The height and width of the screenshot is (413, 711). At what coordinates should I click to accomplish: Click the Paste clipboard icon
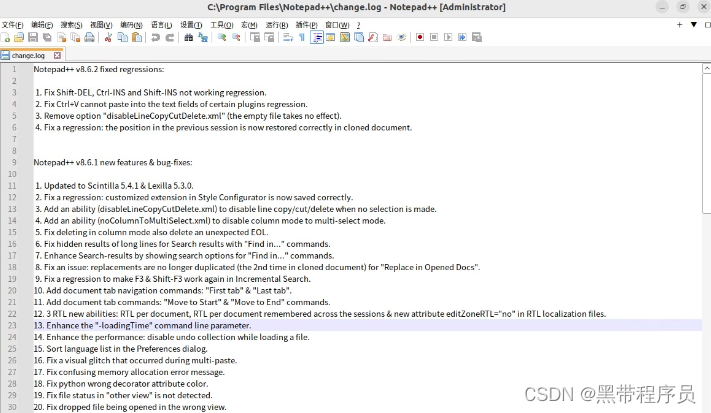coord(136,38)
